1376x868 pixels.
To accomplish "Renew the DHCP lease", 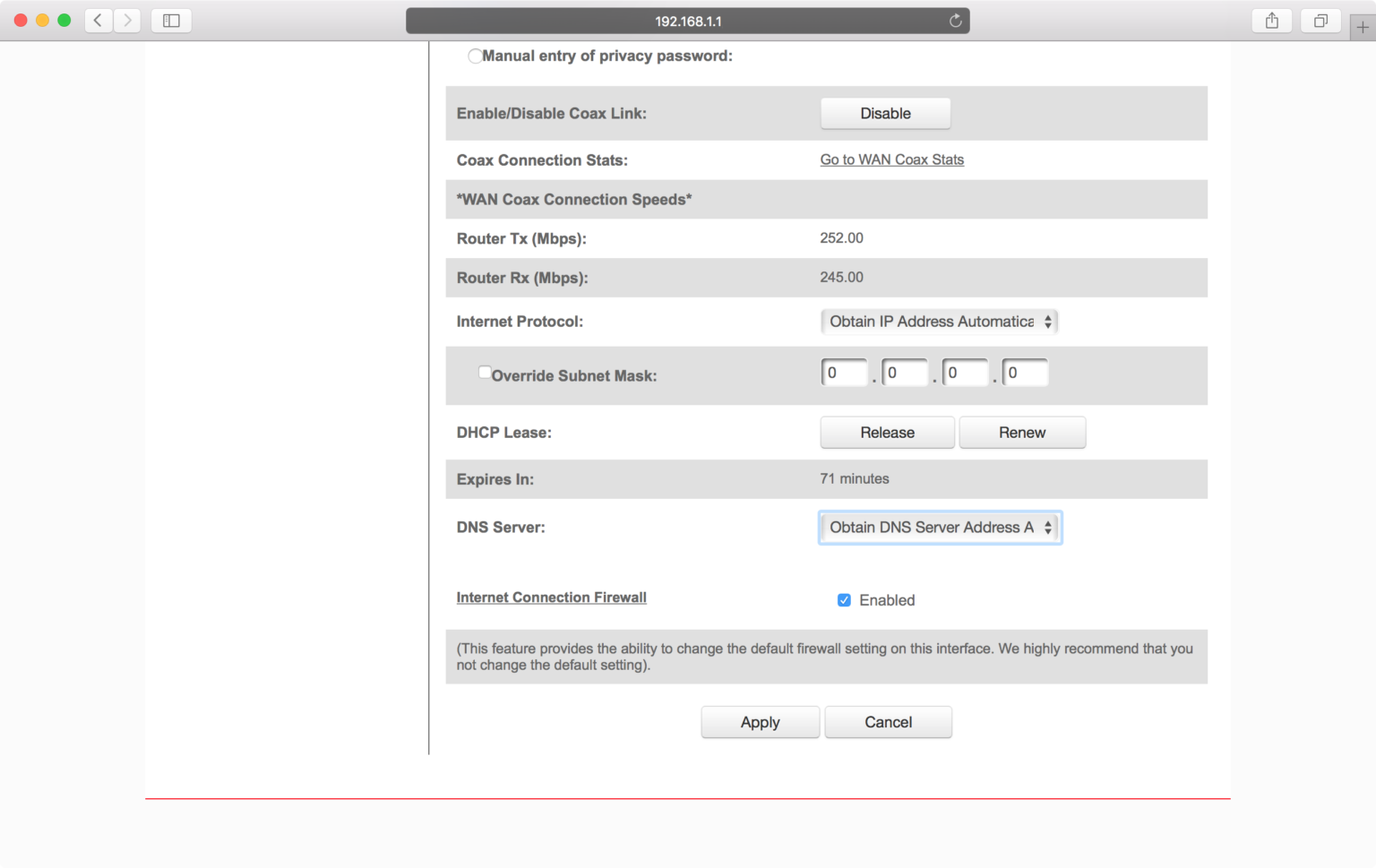I will coord(1021,433).
